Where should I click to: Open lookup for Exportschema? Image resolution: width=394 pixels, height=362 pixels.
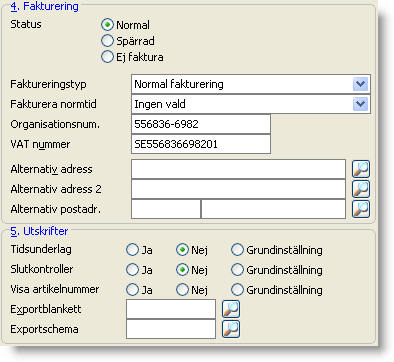point(231,329)
